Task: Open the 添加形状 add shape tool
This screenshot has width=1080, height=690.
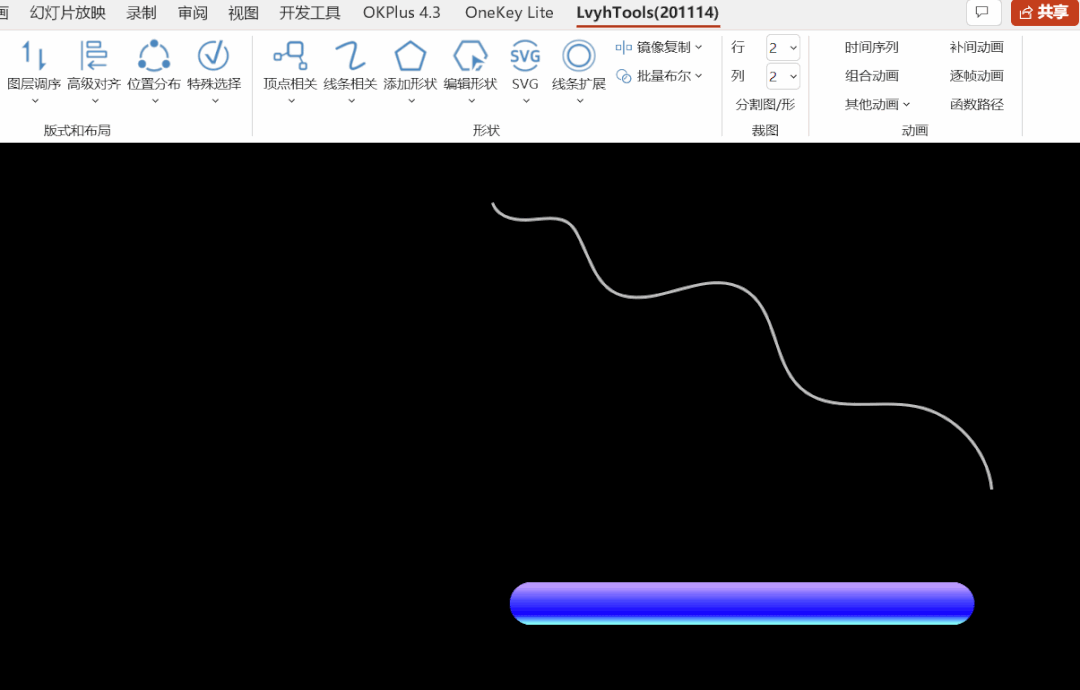Action: click(x=410, y=67)
